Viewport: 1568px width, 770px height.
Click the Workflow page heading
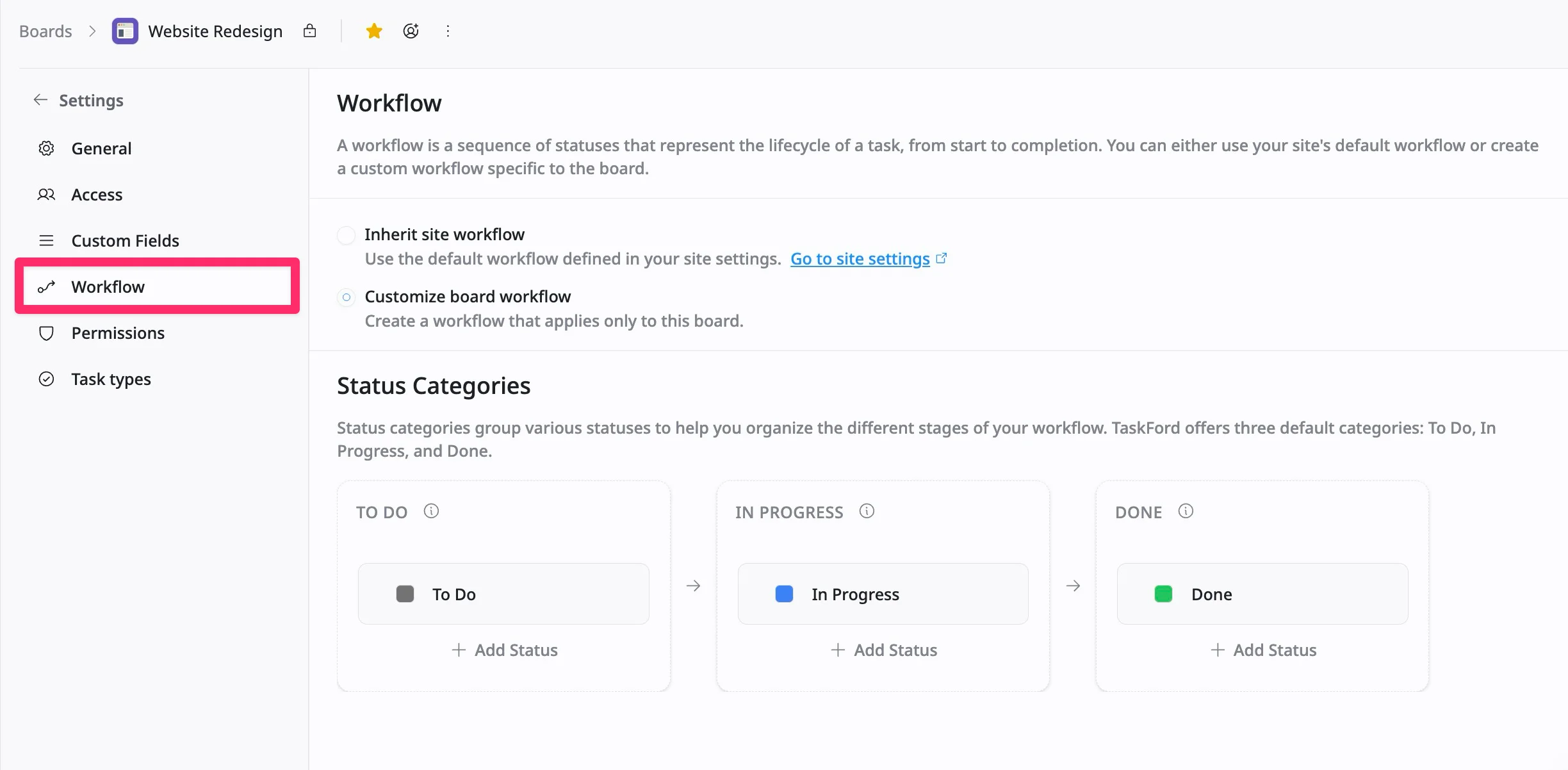(389, 103)
